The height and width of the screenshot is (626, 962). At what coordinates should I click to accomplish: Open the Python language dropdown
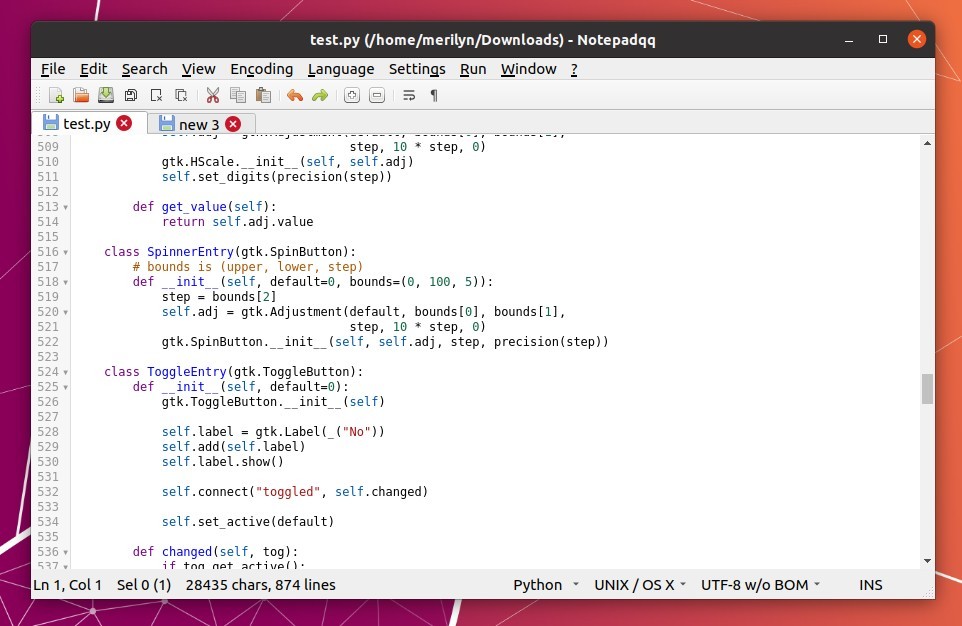(546, 585)
